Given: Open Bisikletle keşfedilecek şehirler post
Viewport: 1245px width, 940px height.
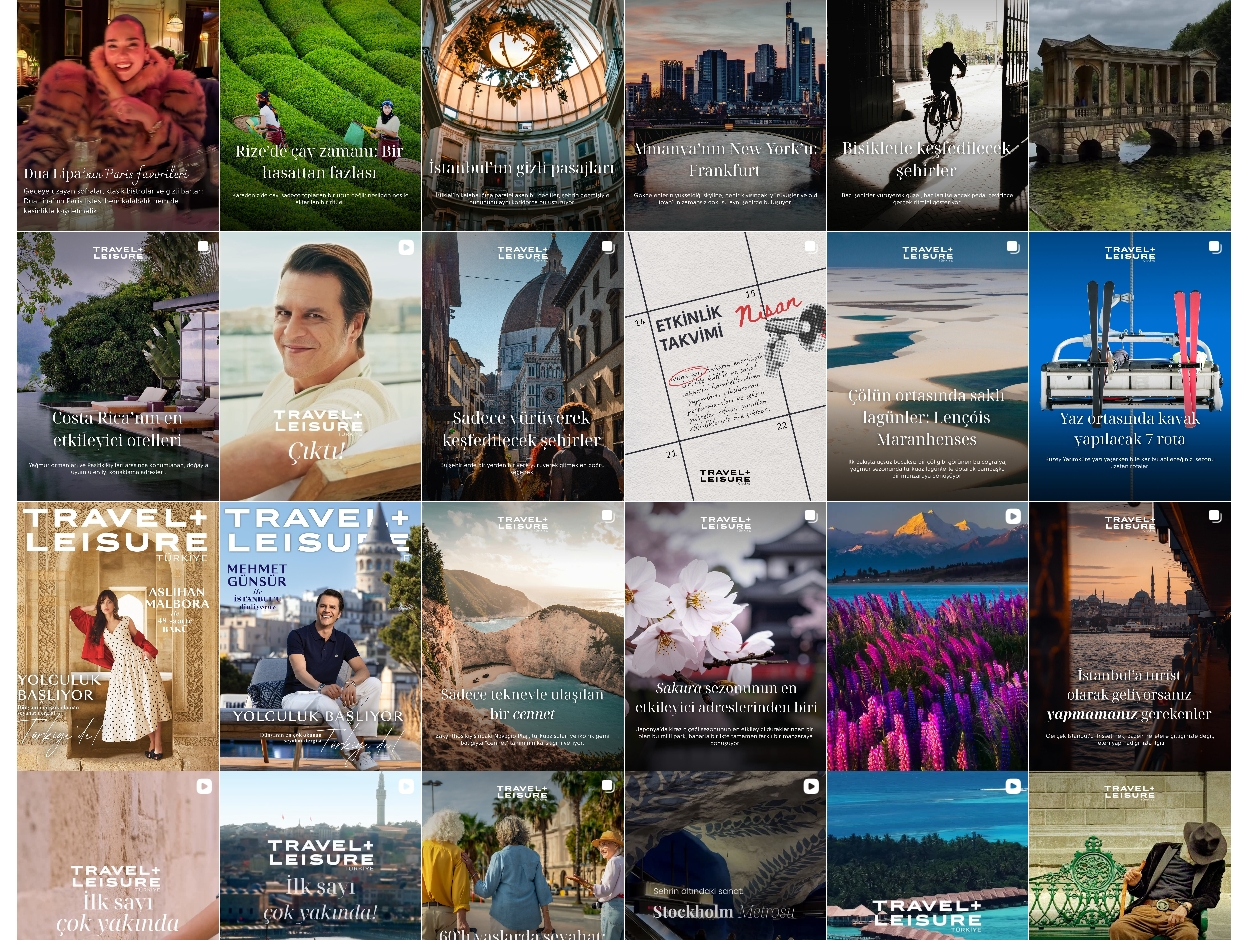Looking at the screenshot, I should click(x=927, y=115).
